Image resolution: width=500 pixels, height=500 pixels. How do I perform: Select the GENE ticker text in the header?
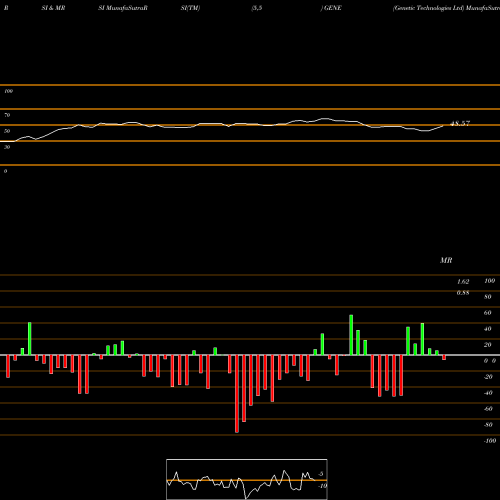[x=333, y=8]
